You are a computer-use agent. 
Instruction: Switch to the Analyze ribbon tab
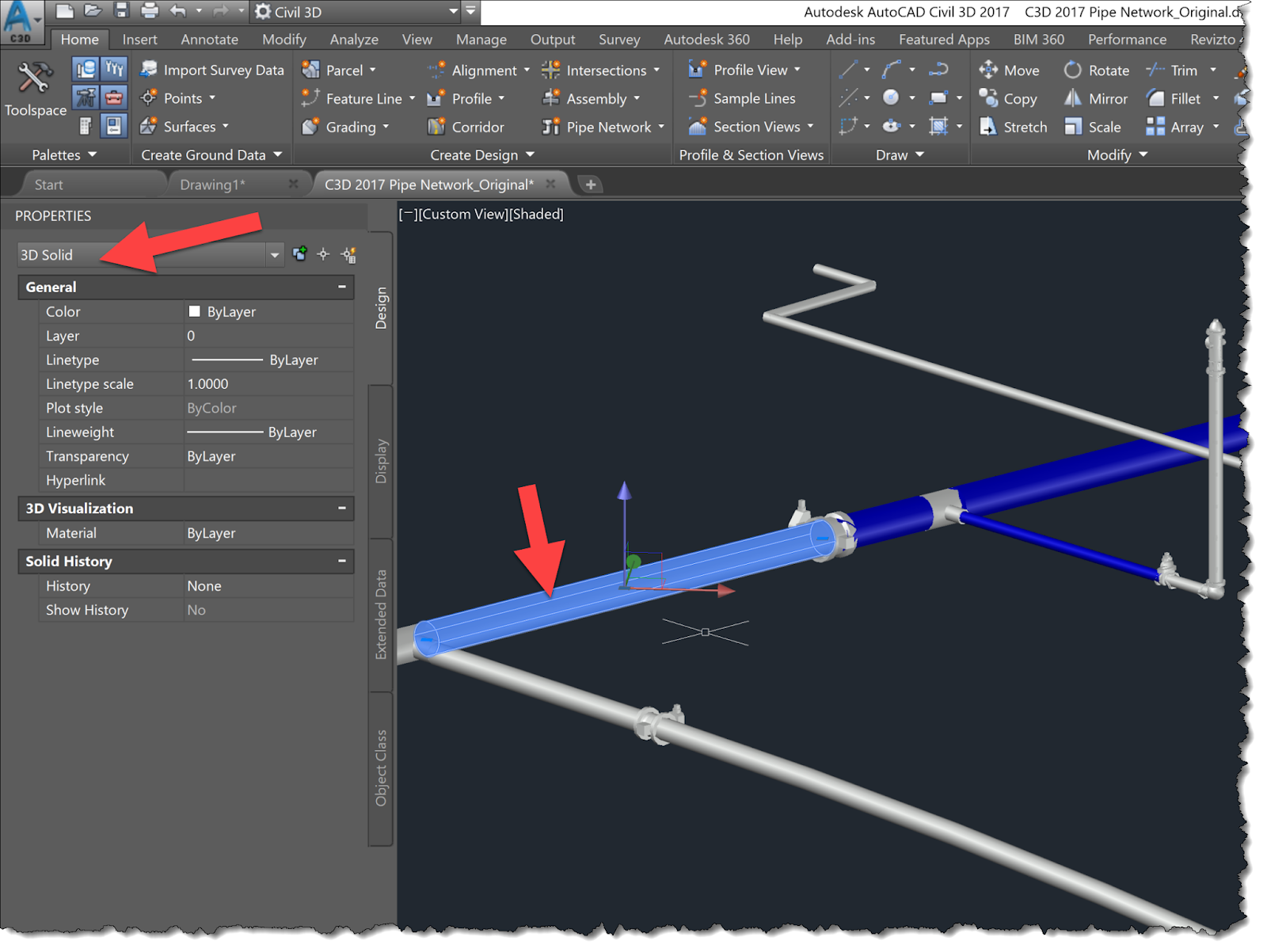[x=354, y=39]
